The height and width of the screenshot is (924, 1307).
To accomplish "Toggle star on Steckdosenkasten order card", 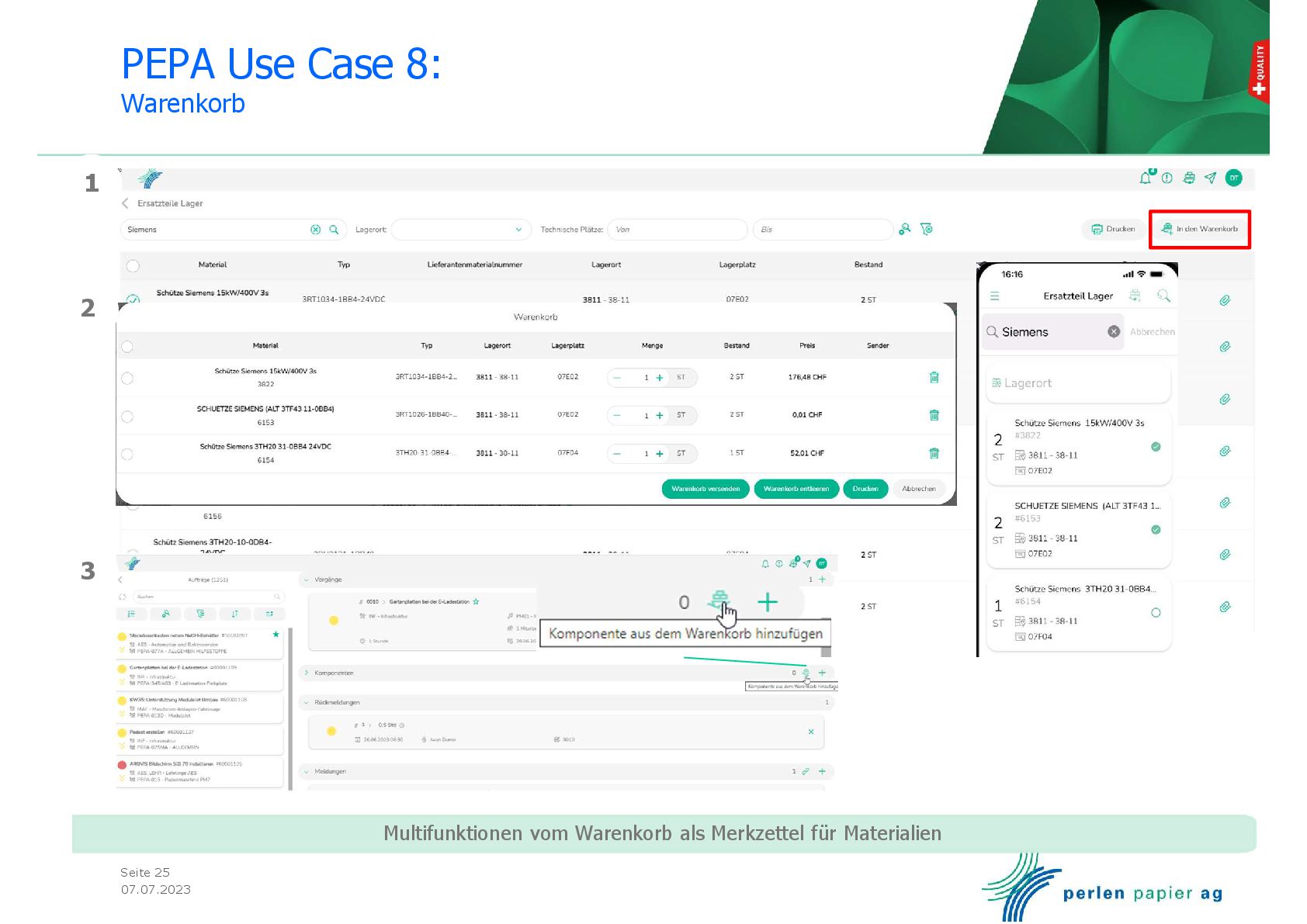I will click(x=276, y=635).
